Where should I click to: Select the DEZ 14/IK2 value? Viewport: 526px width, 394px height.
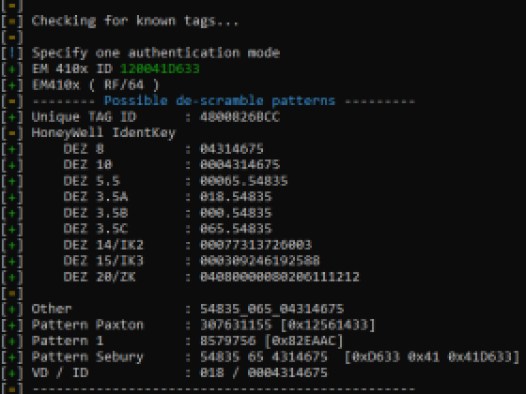tap(256, 245)
